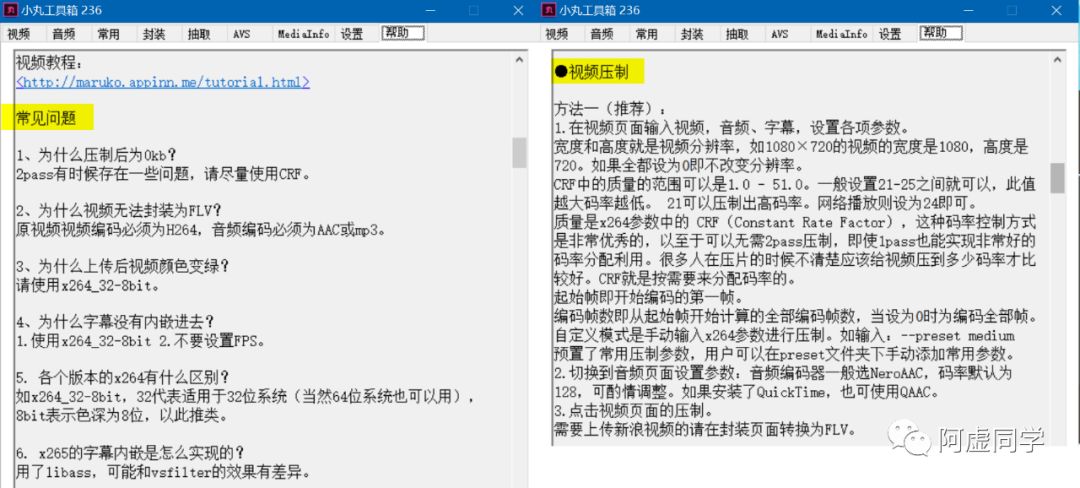Minimize the 视频压制 window
This screenshot has height=488, width=1080.
click(968, 10)
